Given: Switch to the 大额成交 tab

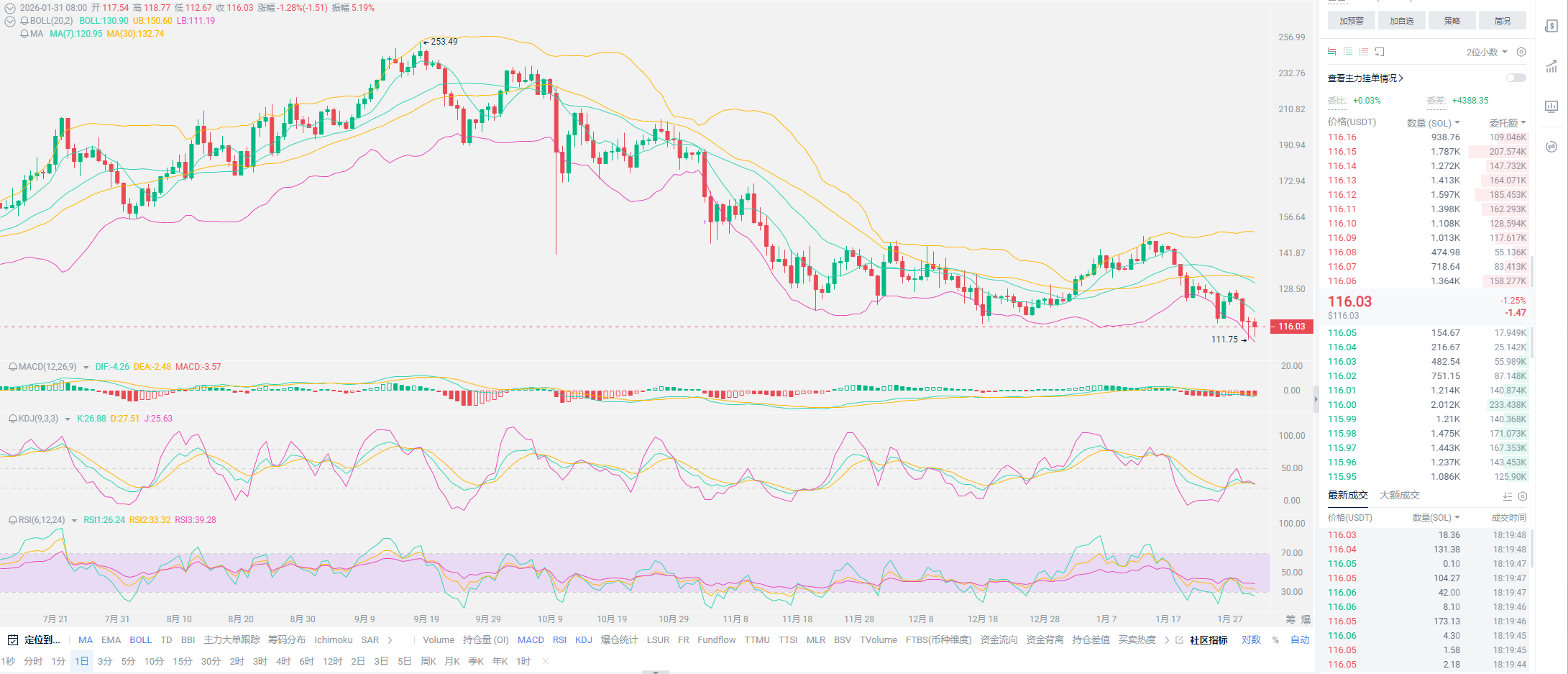Looking at the screenshot, I should [x=1399, y=495].
